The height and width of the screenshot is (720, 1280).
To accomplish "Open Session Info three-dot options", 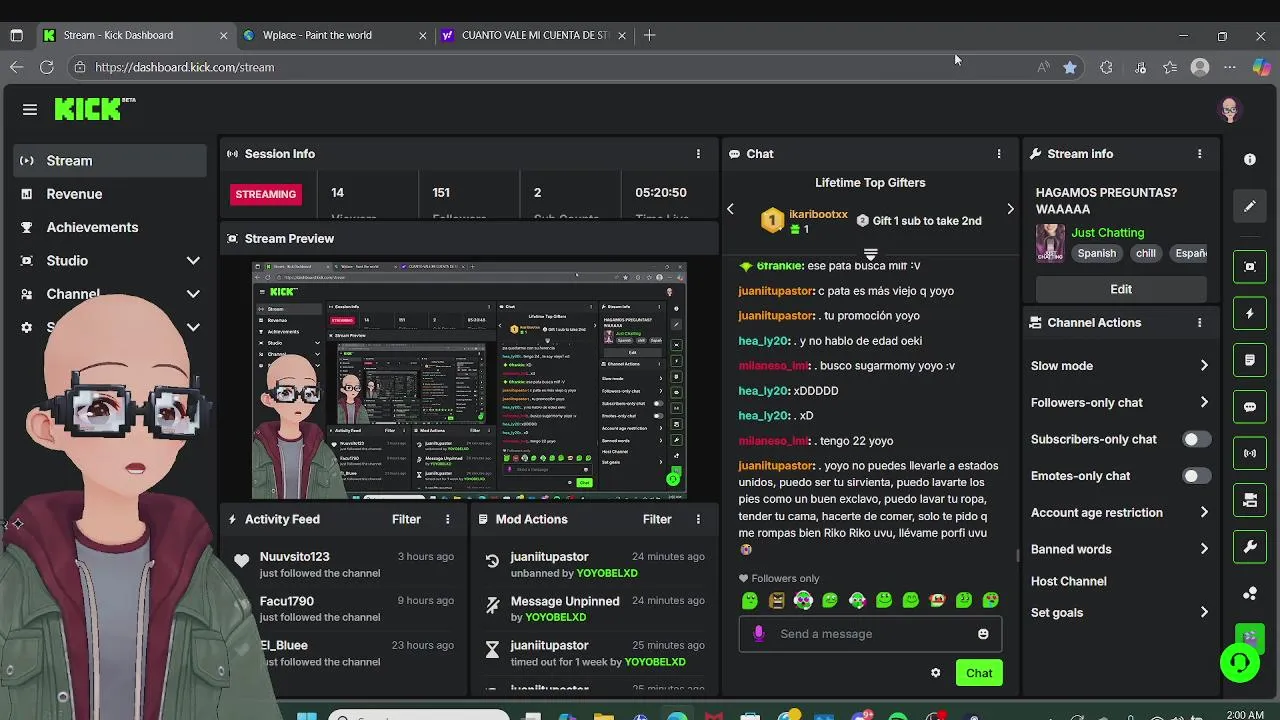I will pos(698,154).
